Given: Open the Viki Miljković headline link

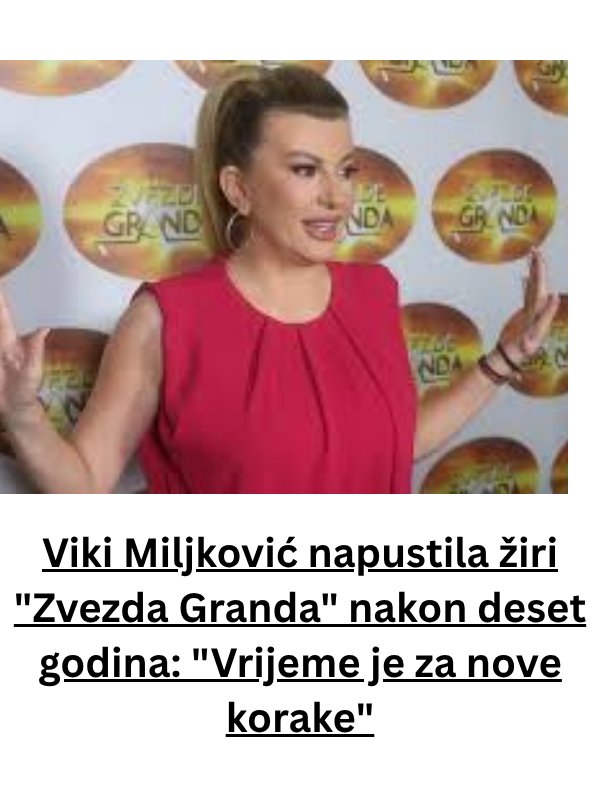Looking at the screenshot, I should click(x=300, y=637).
